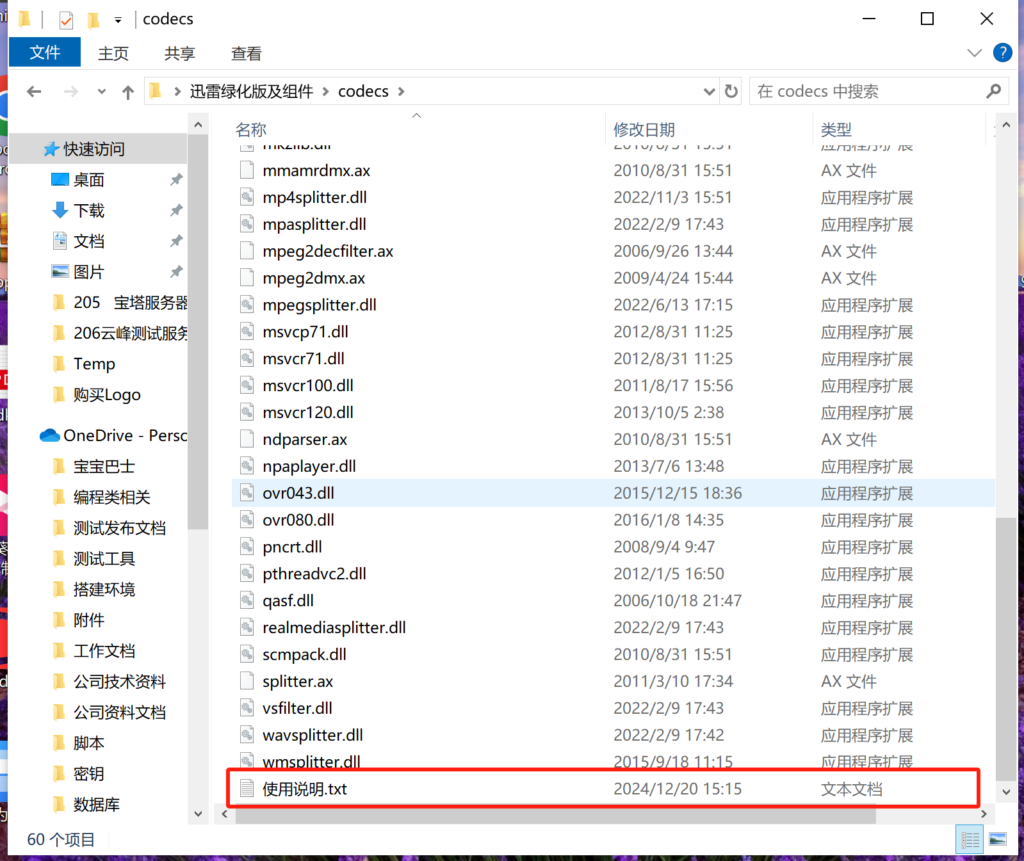Image resolution: width=1024 pixels, height=861 pixels.
Task: Click the Up directory arrow
Action: point(128,92)
